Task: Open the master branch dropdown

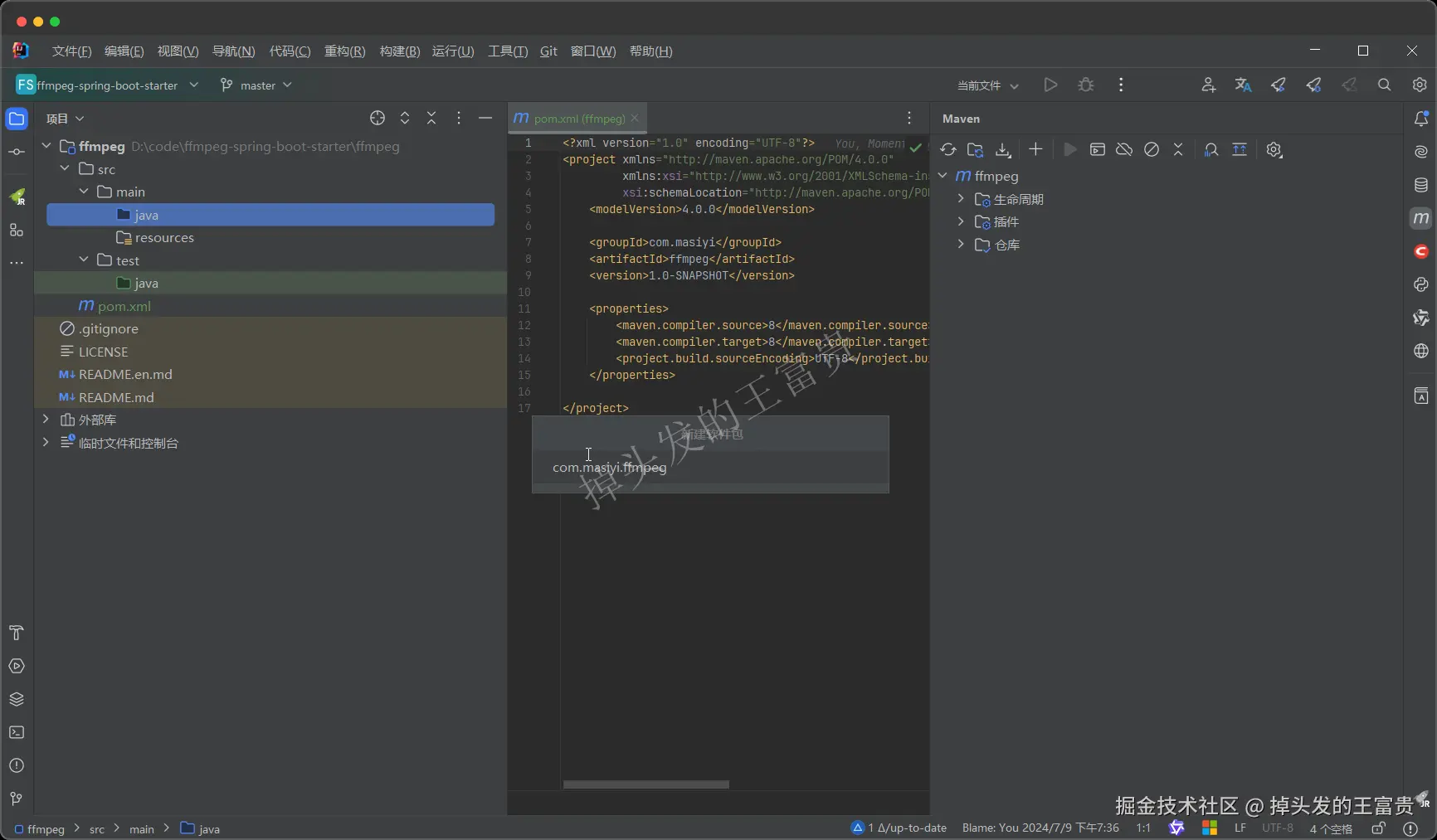Action: (x=256, y=85)
